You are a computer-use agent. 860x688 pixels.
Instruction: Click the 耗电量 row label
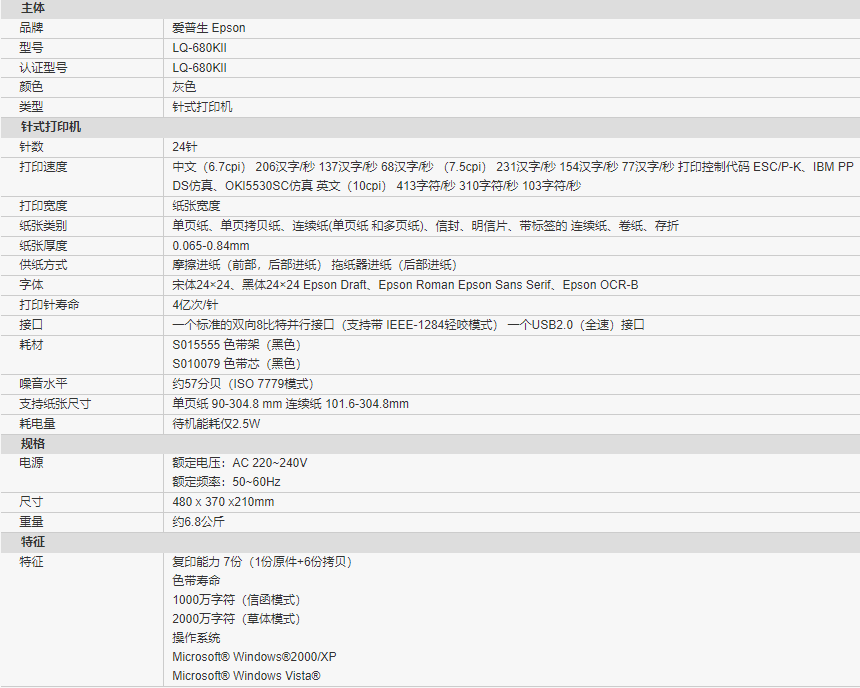(x=37, y=424)
